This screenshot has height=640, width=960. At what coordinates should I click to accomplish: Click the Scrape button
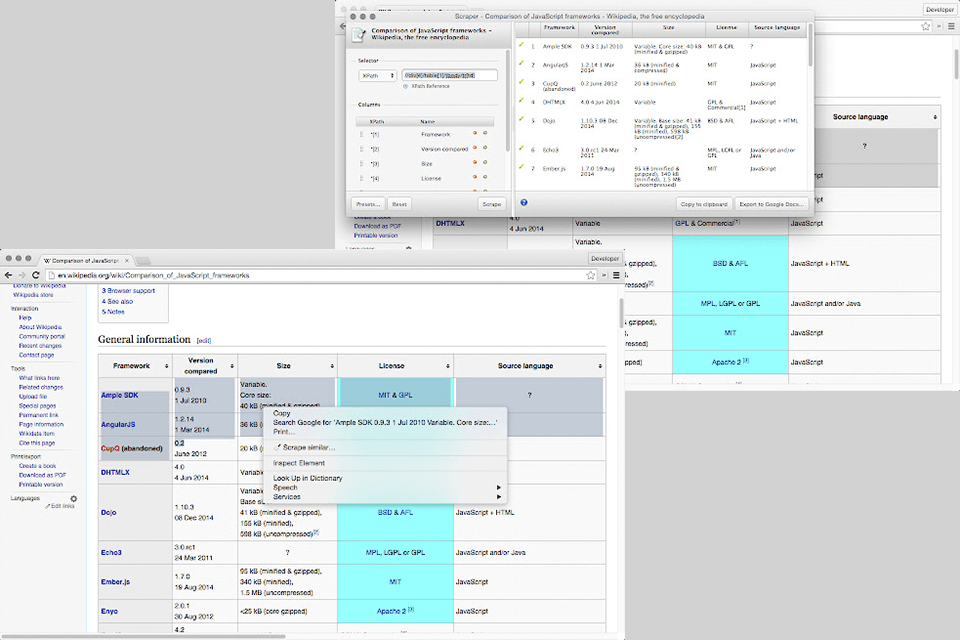(x=492, y=204)
